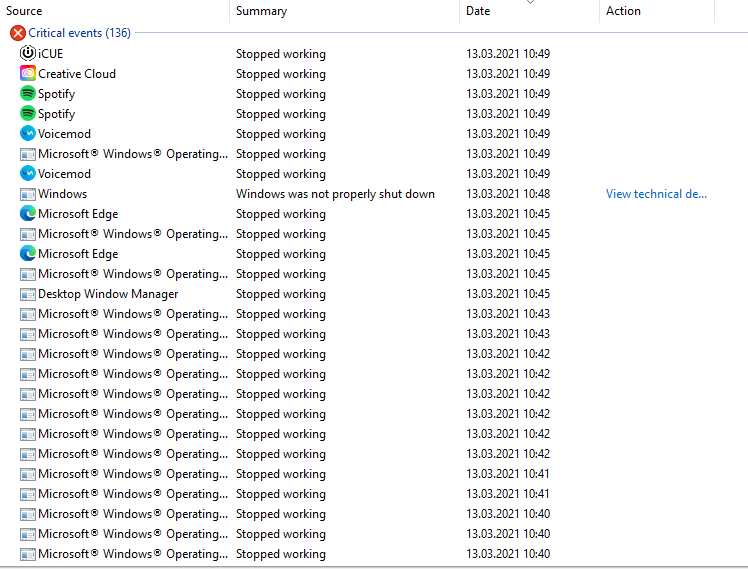The width and height of the screenshot is (748, 569).
Task: Click the icon beside the Windows row
Action: [28, 194]
